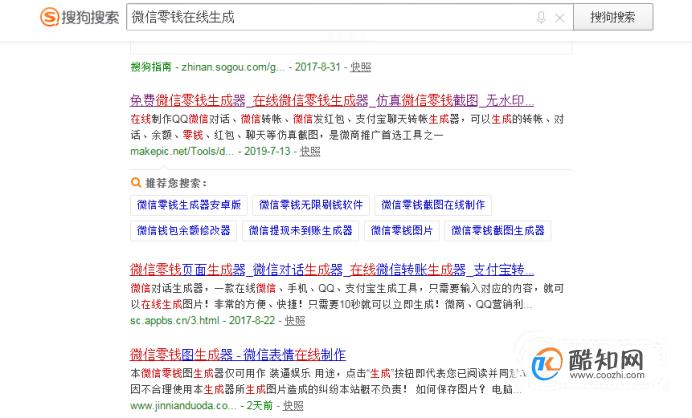Open result 免费微信零钱生成器_在线微信零钱生成器
This screenshot has height=418, width=692.
pyautogui.click(x=332, y=101)
